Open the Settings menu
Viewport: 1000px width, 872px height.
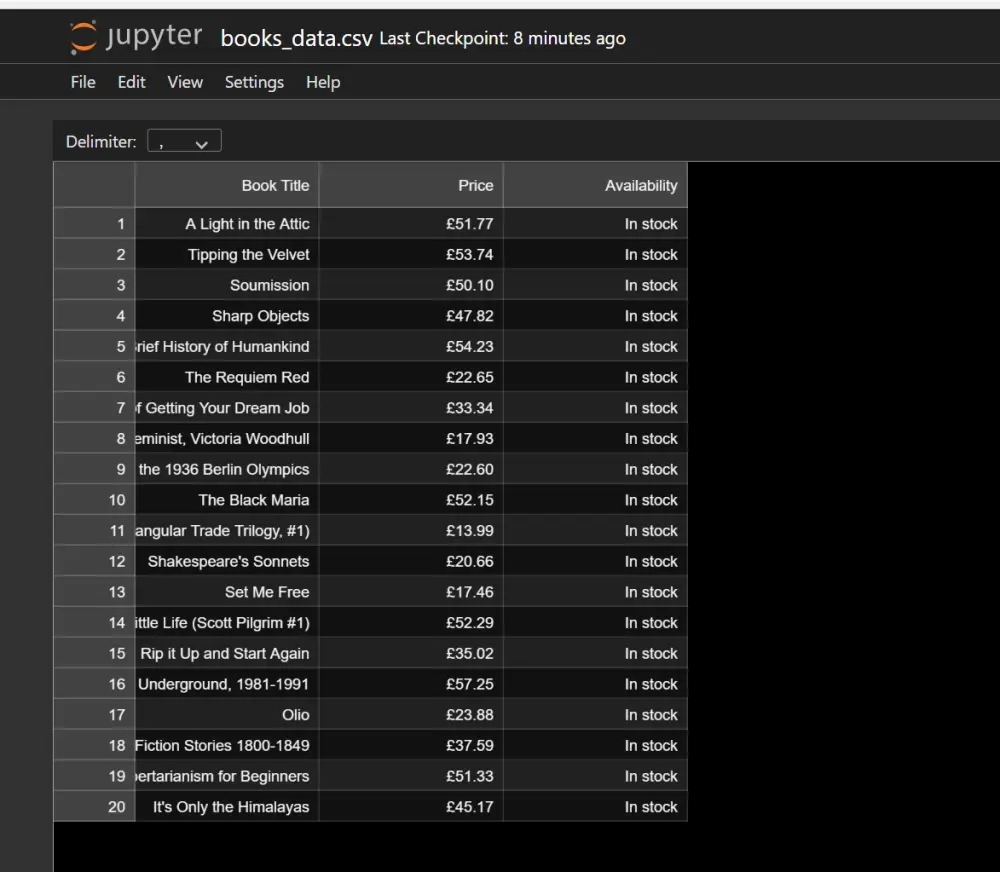tap(254, 82)
